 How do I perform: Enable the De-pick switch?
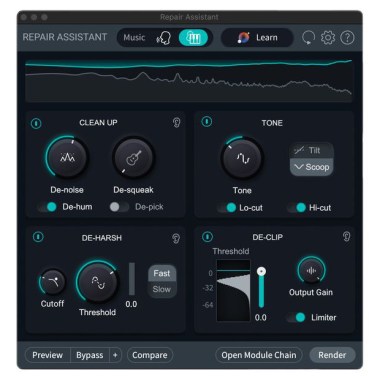[x=119, y=207]
